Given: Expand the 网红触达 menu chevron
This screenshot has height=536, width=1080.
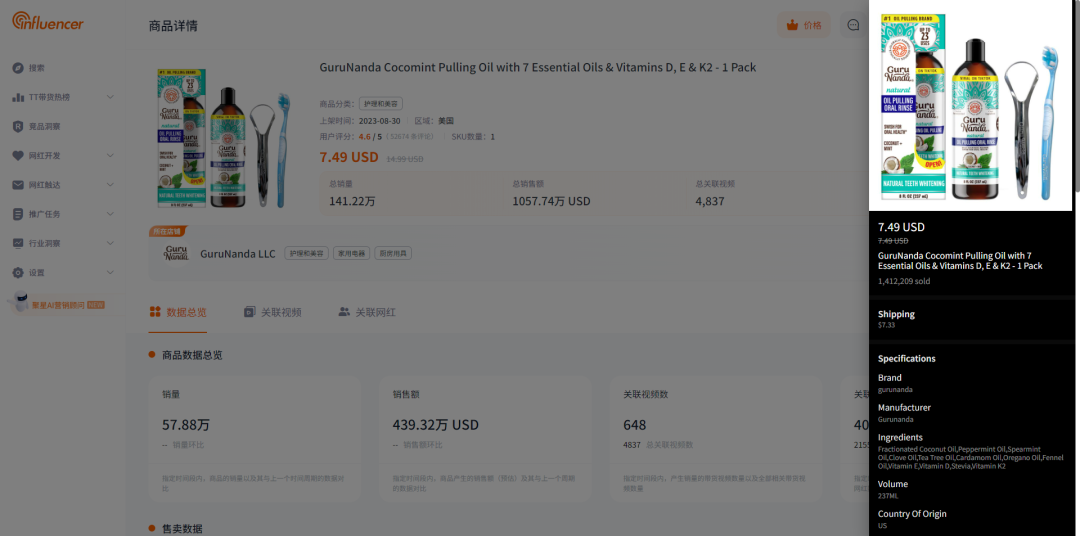Looking at the screenshot, I should (x=110, y=185).
